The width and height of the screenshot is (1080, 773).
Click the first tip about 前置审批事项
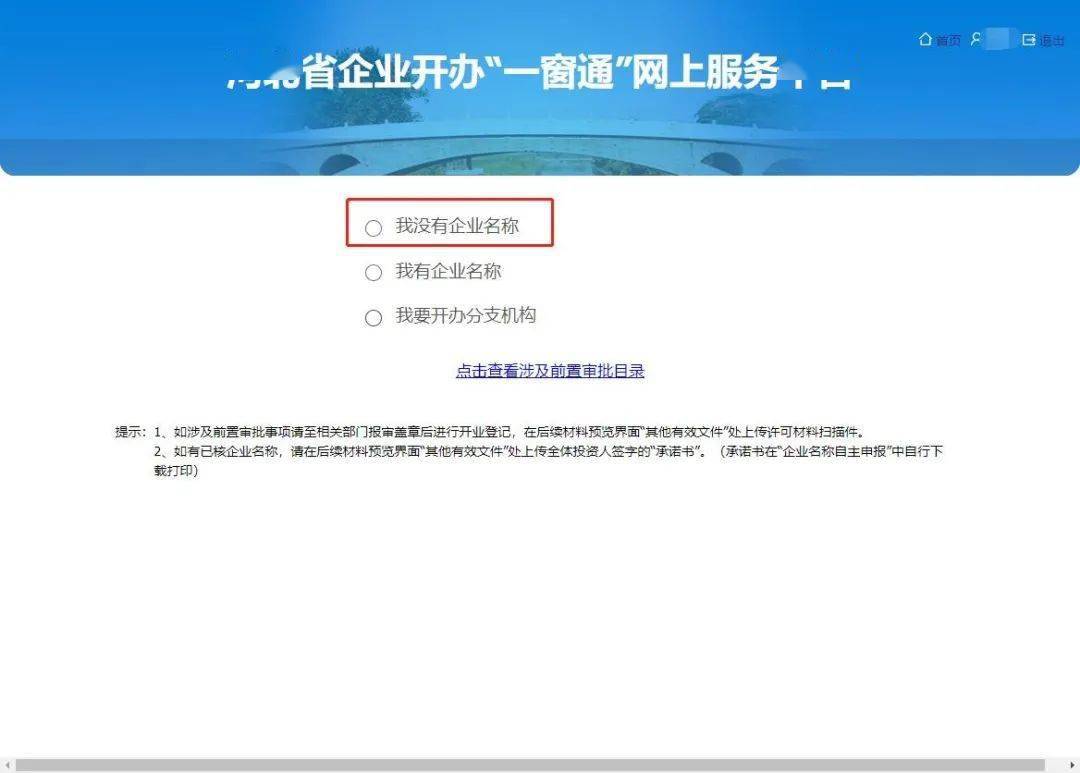[508, 433]
